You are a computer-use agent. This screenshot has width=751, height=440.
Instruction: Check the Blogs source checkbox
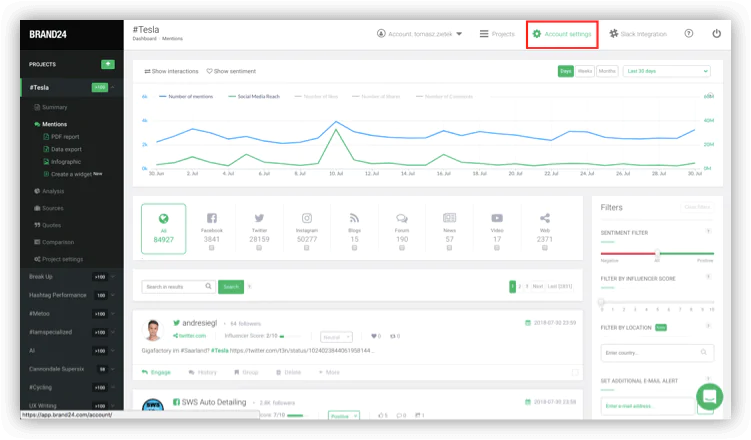pyautogui.click(x=354, y=248)
